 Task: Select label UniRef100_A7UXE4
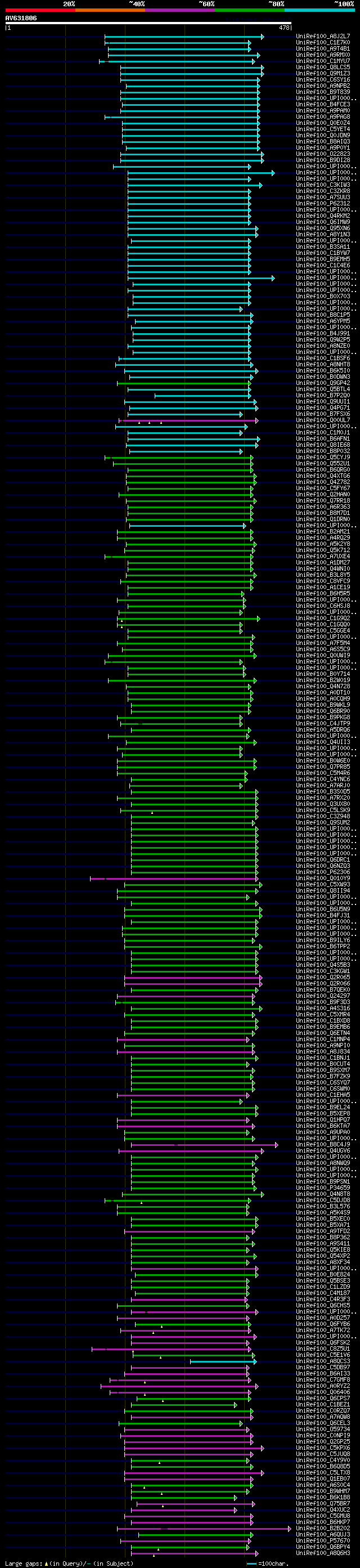click(323, 557)
